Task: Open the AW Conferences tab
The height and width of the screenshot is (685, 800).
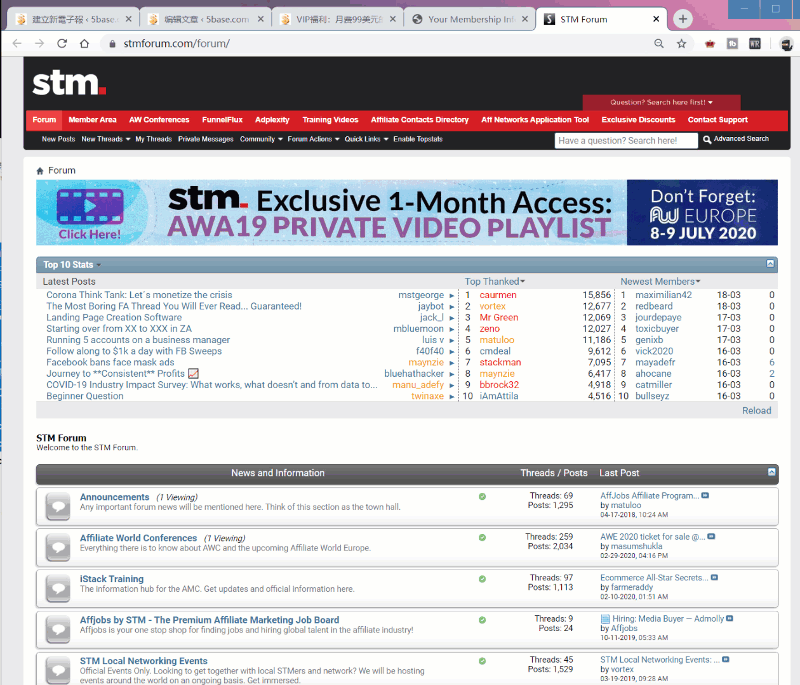Action: pos(159,120)
